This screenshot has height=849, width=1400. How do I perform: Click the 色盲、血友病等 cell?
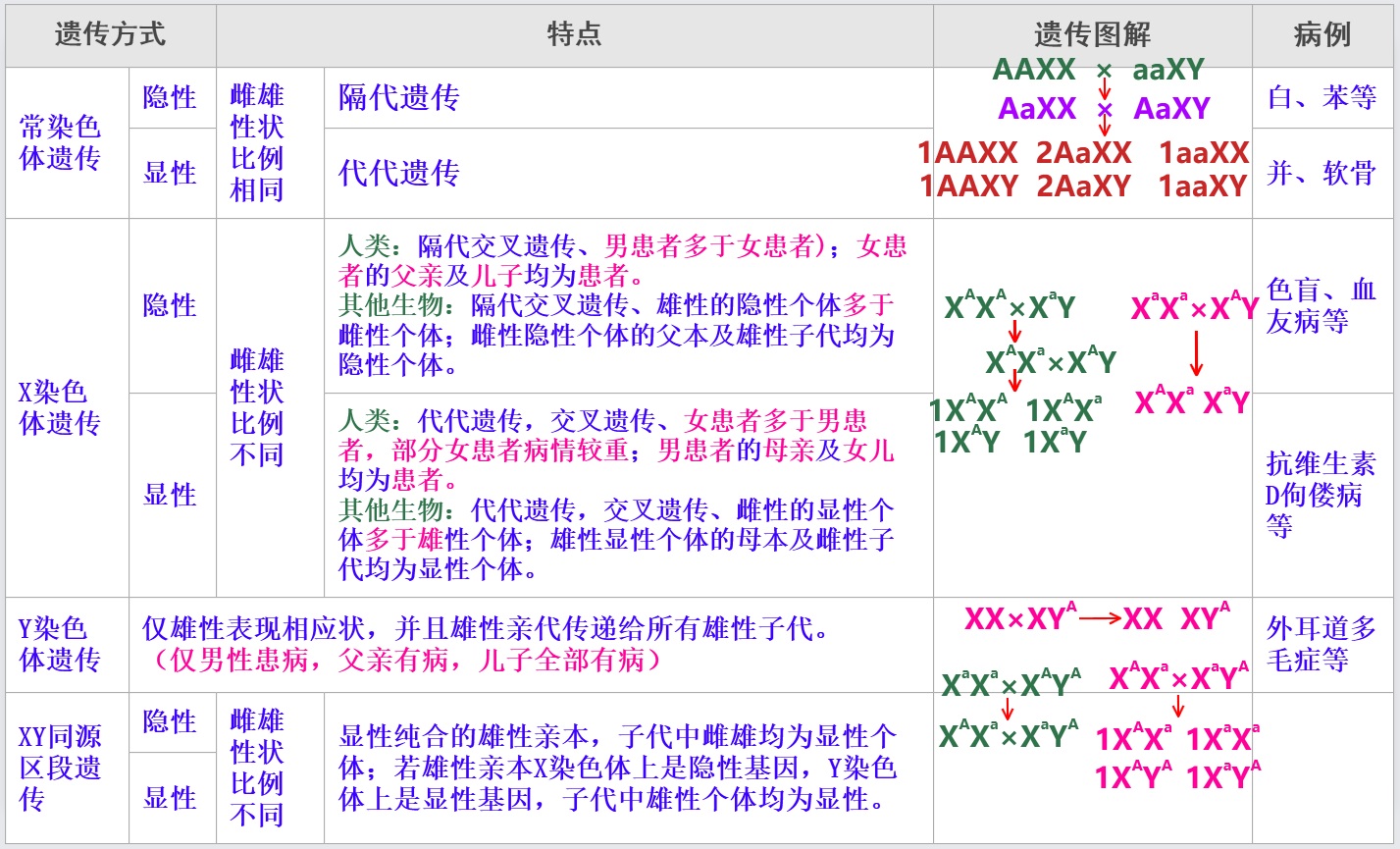(1321, 305)
